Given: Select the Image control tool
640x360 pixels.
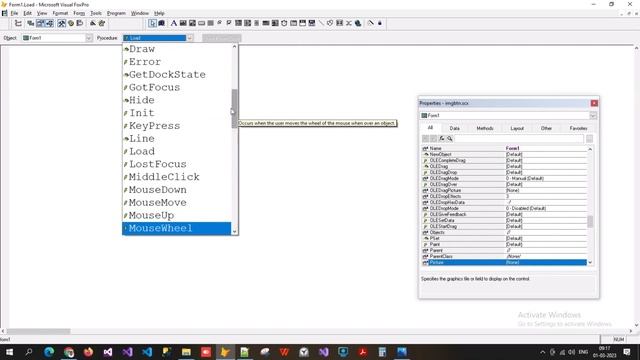Looking at the screenshot, I should [275, 23].
